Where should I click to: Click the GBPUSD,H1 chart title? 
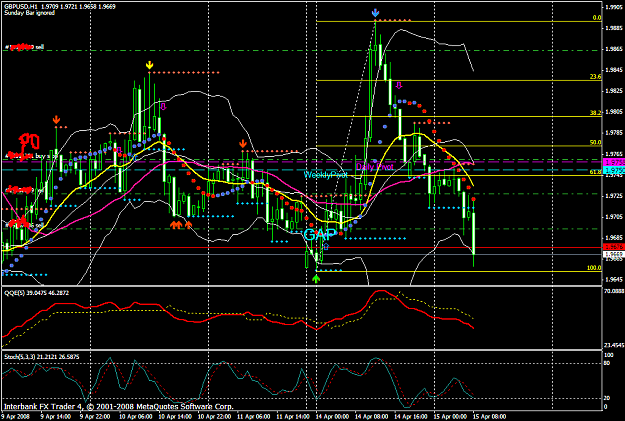[60, 6]
